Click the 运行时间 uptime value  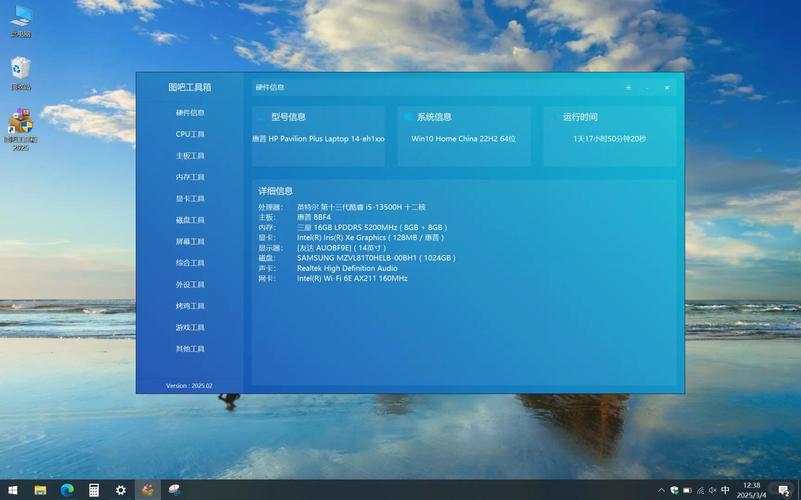coord(609,138)
